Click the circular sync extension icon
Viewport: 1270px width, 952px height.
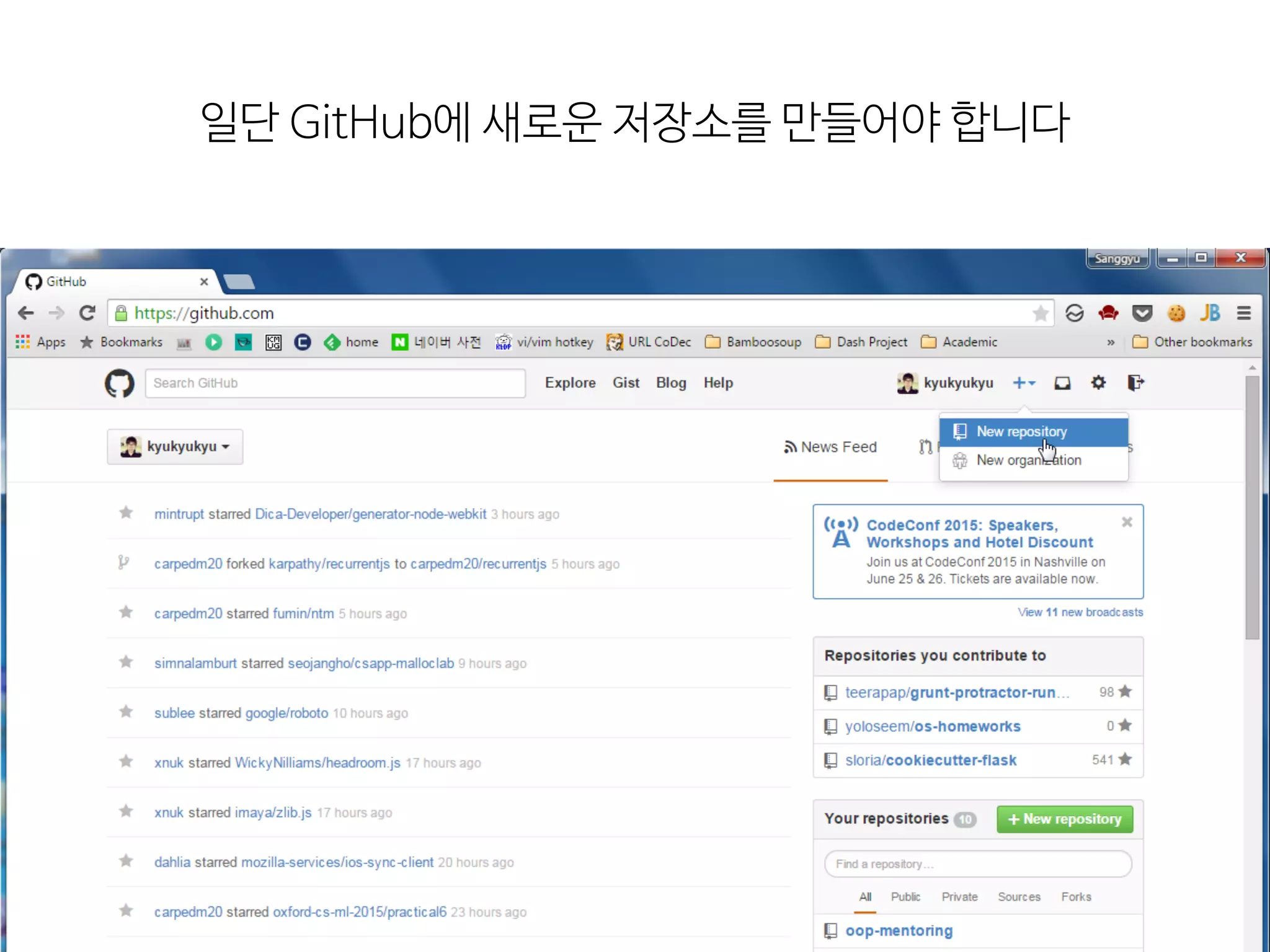click(1075, 313)
